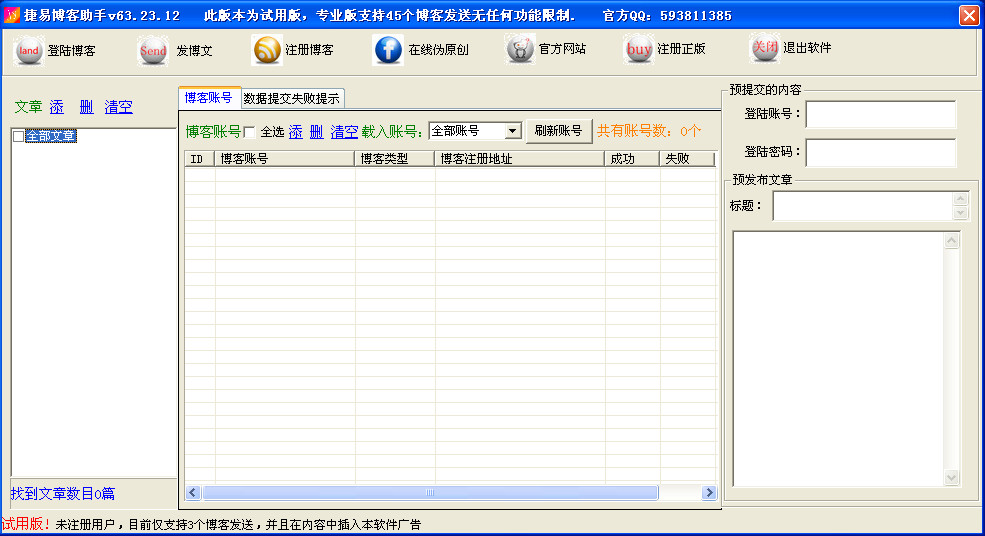Click the article text area's scroll up arrow
The image size is (985, 536).
(x=952, y=241)
